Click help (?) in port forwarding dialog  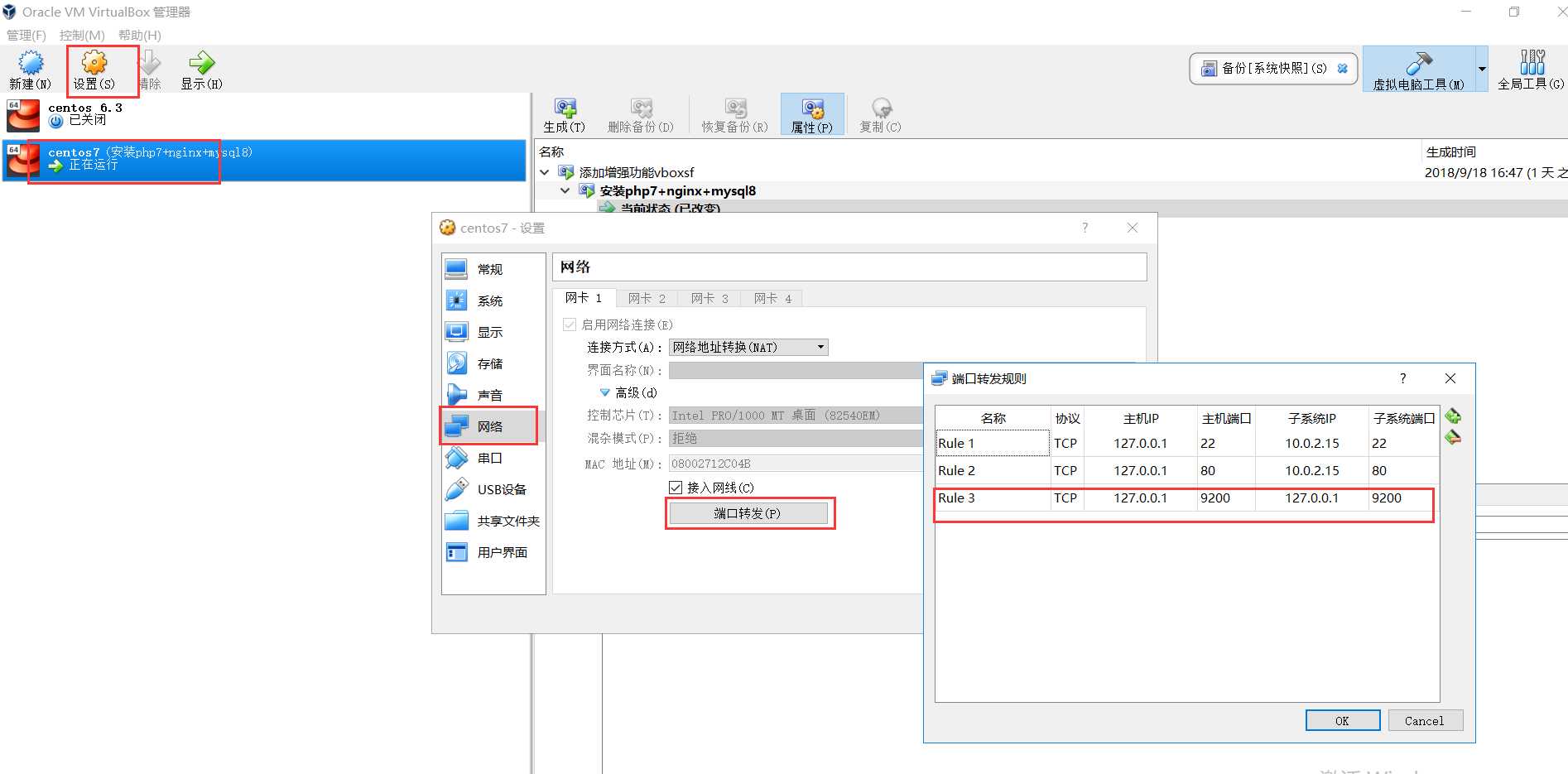pos(1402,378)
